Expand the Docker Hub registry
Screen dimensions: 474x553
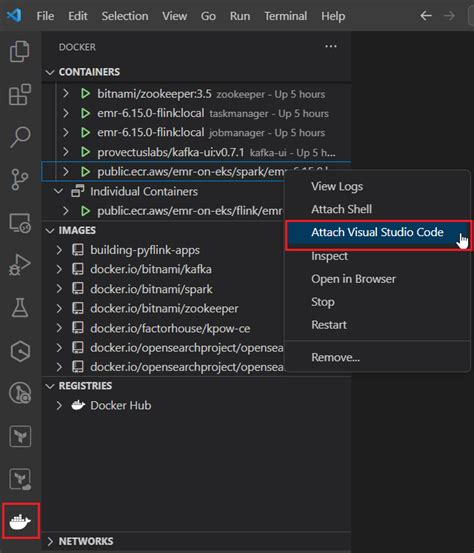59,405
